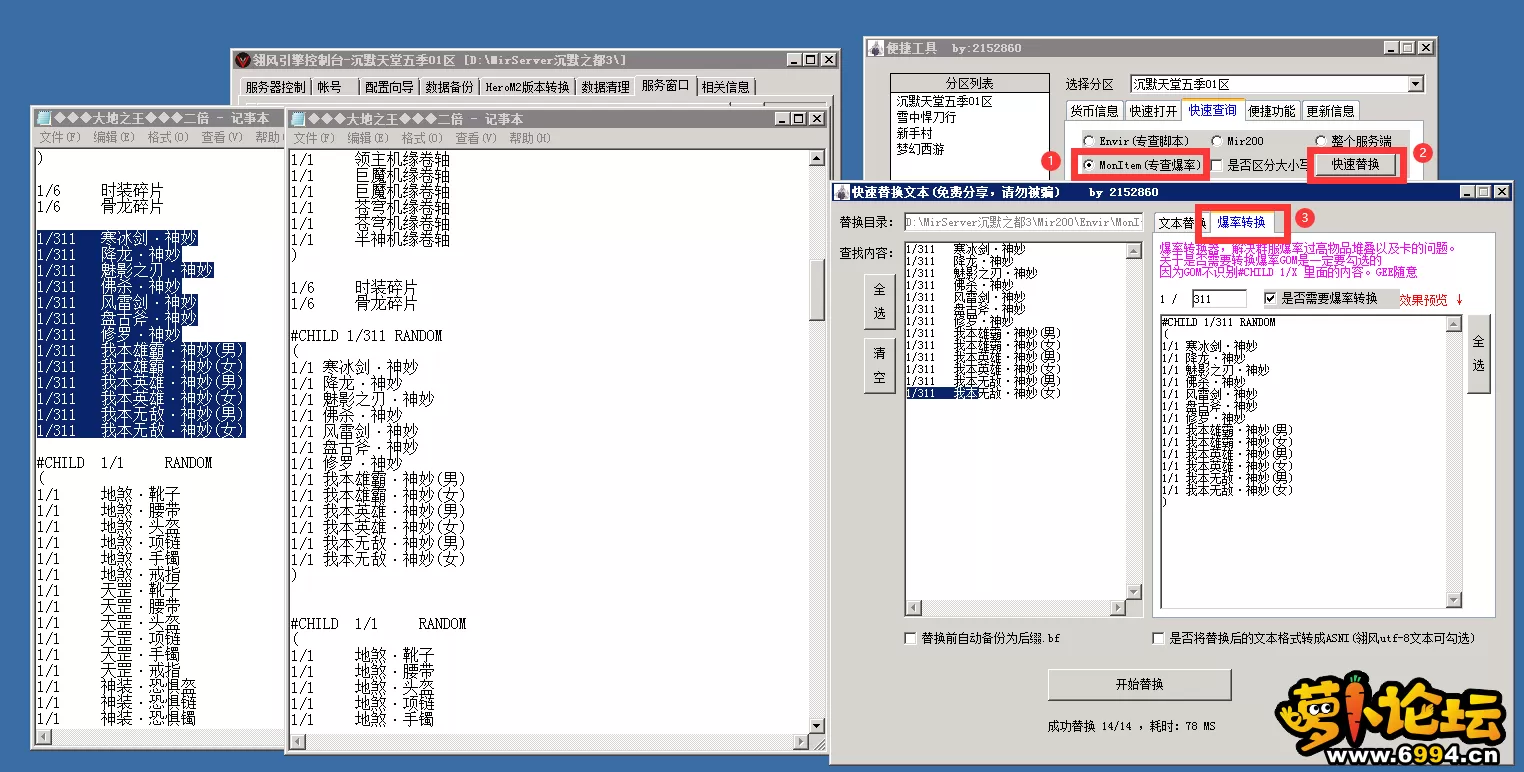Switch to the 文本替换 tab
Screen dimensions: 1524x772
click(x=1180, y=223)
